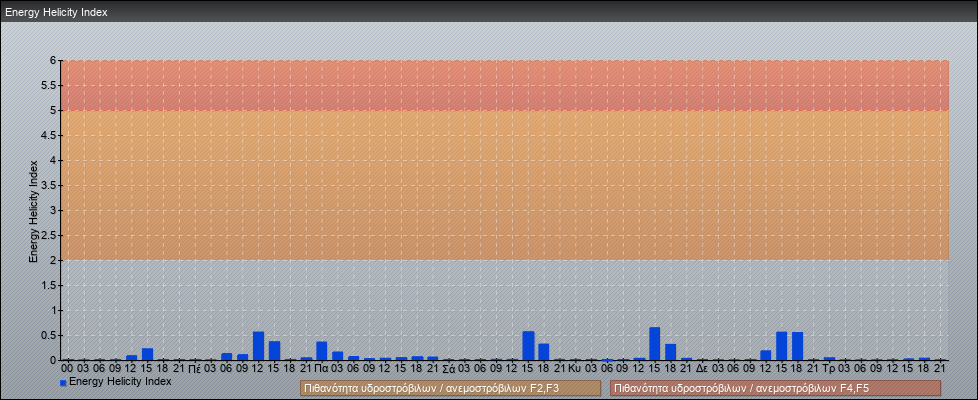The image size is (978, 400).
Task: Click the y-axis value 3.5
Action: [x=49, y=185]
